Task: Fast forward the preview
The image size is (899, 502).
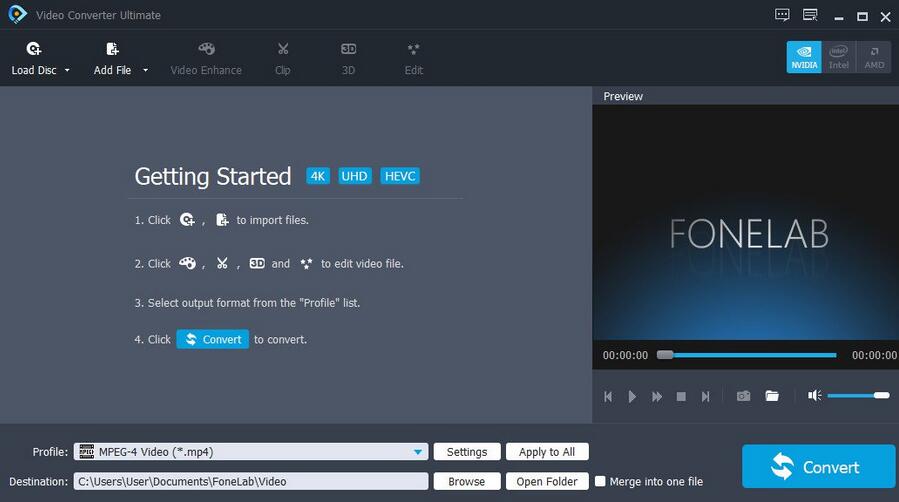Action: click(x=657, y=396)
